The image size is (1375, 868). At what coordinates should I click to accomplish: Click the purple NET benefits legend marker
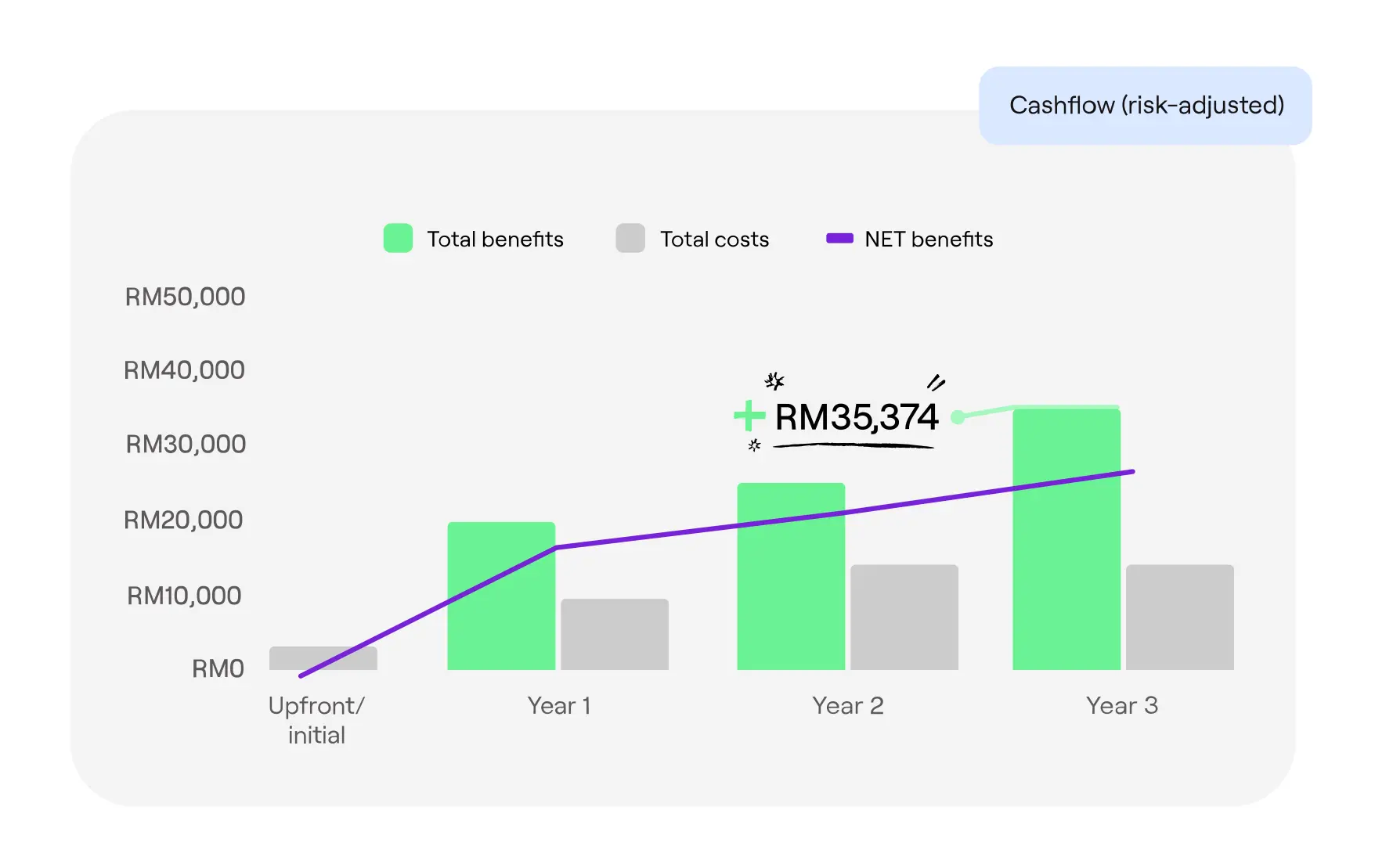coord(839,239)
